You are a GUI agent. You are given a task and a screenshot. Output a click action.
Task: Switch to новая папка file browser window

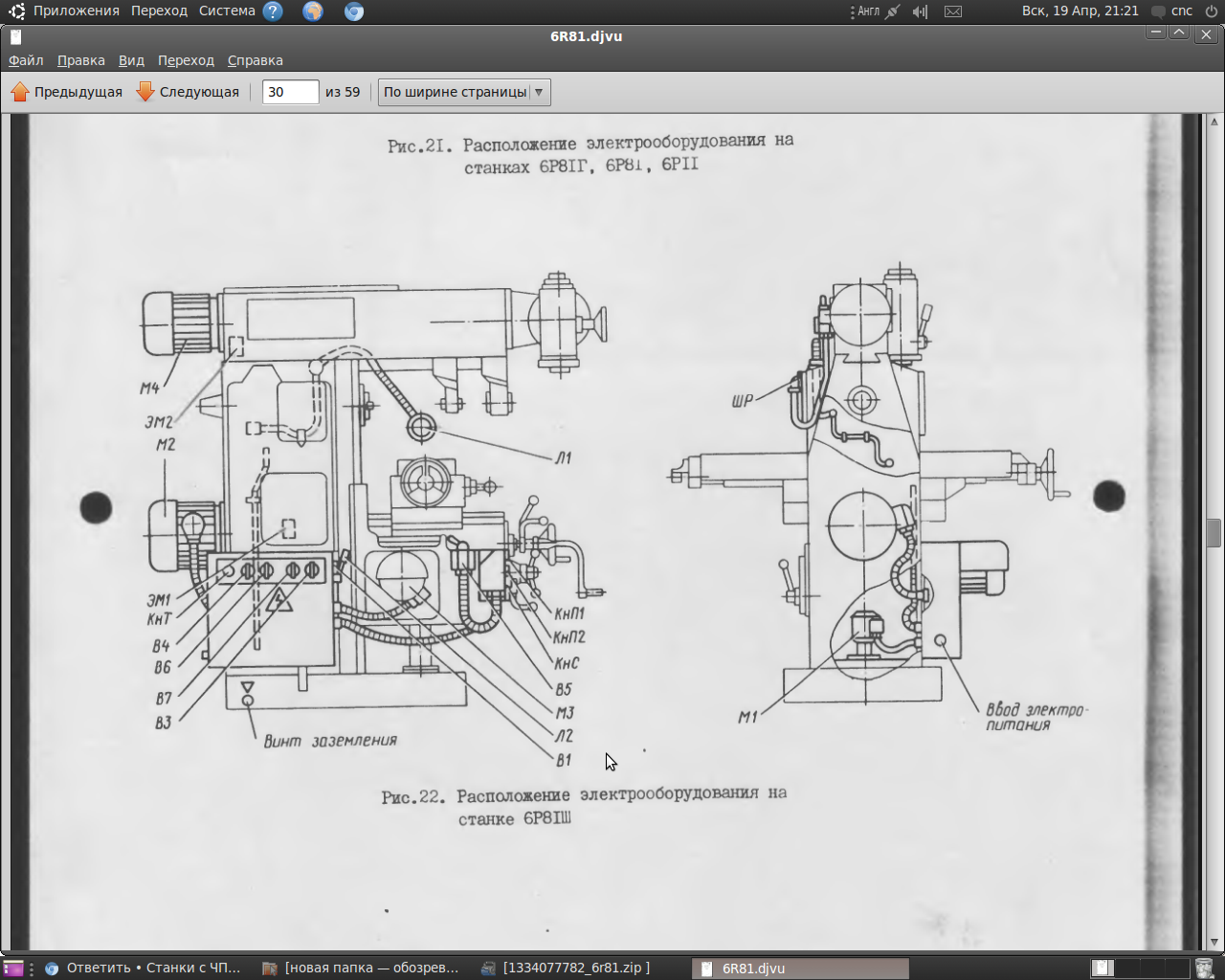362,968
